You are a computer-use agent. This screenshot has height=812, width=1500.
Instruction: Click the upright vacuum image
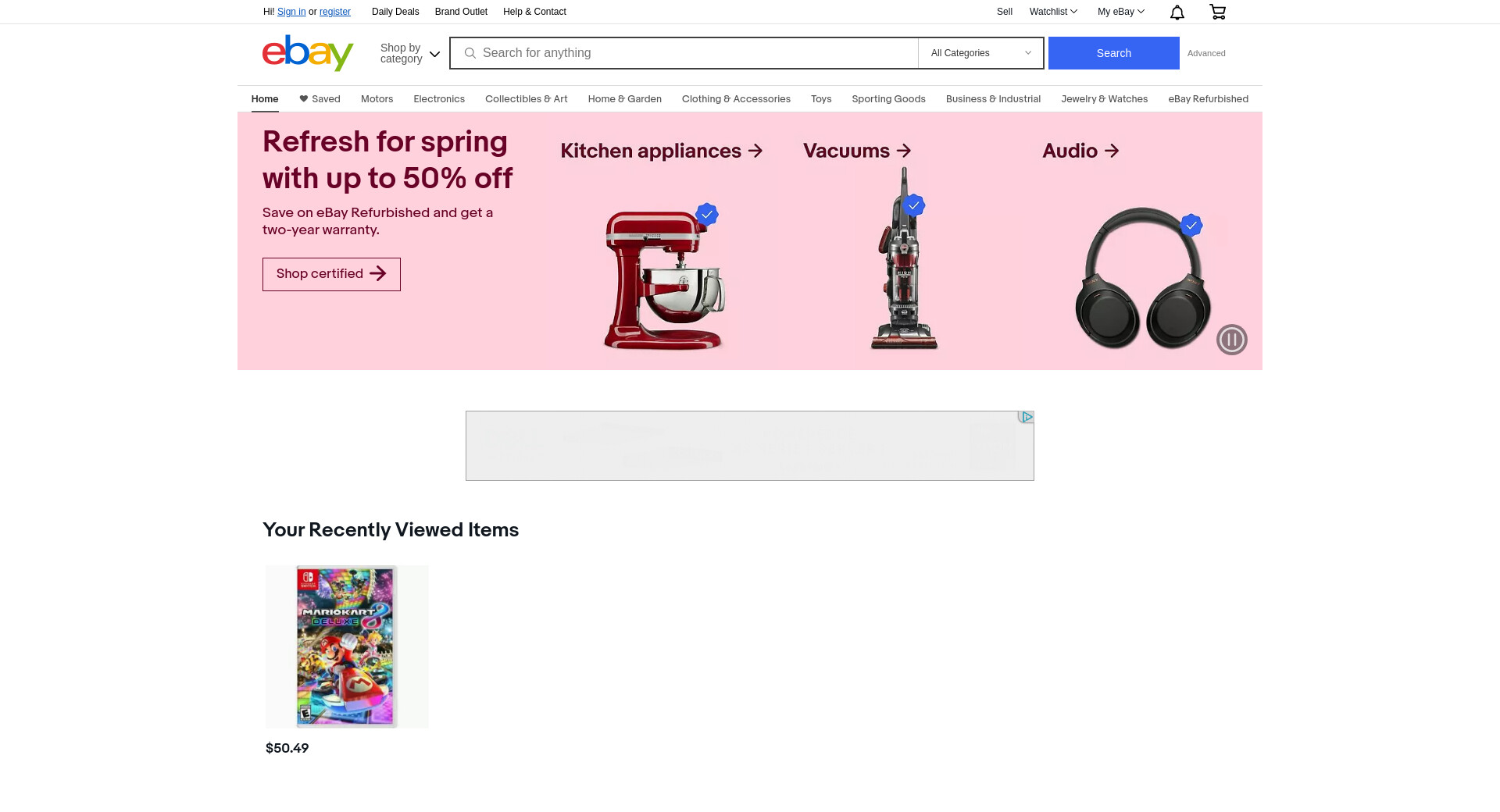904,258
